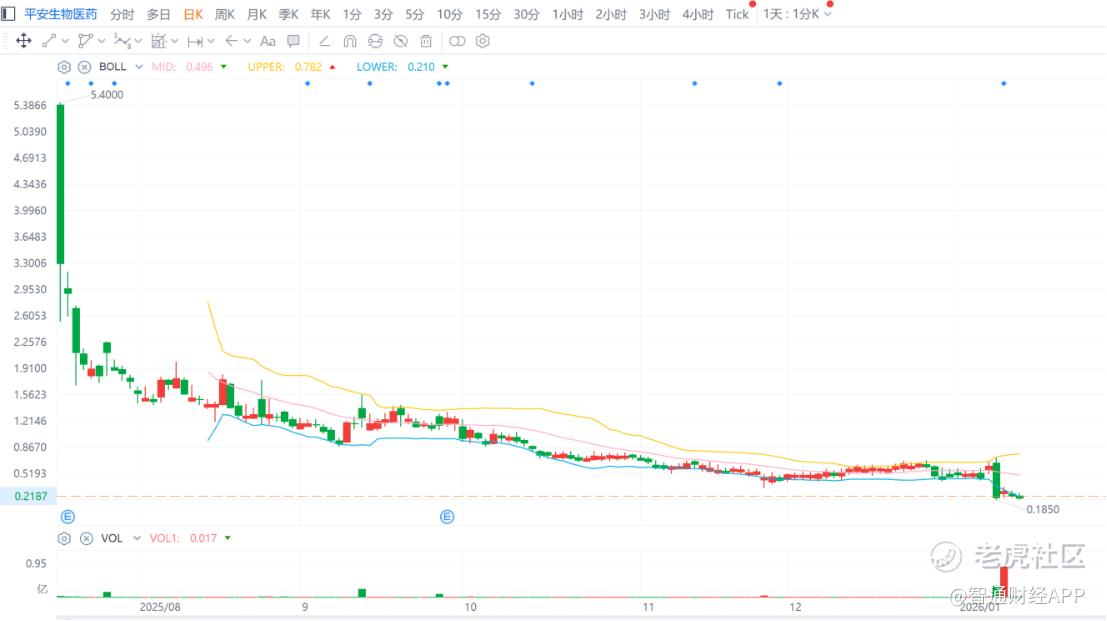
Task: Remove the BOLL indicator
Action: [x=84, y=67]
